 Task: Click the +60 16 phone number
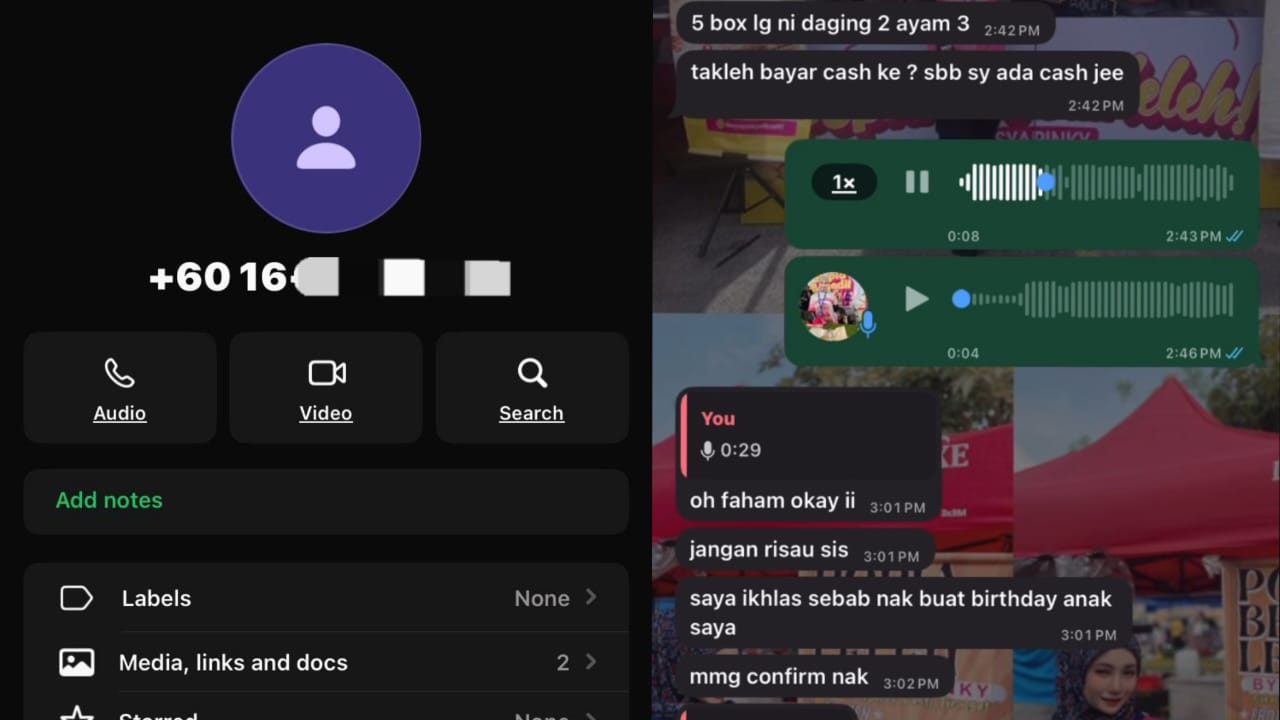[x=329, y=277]
